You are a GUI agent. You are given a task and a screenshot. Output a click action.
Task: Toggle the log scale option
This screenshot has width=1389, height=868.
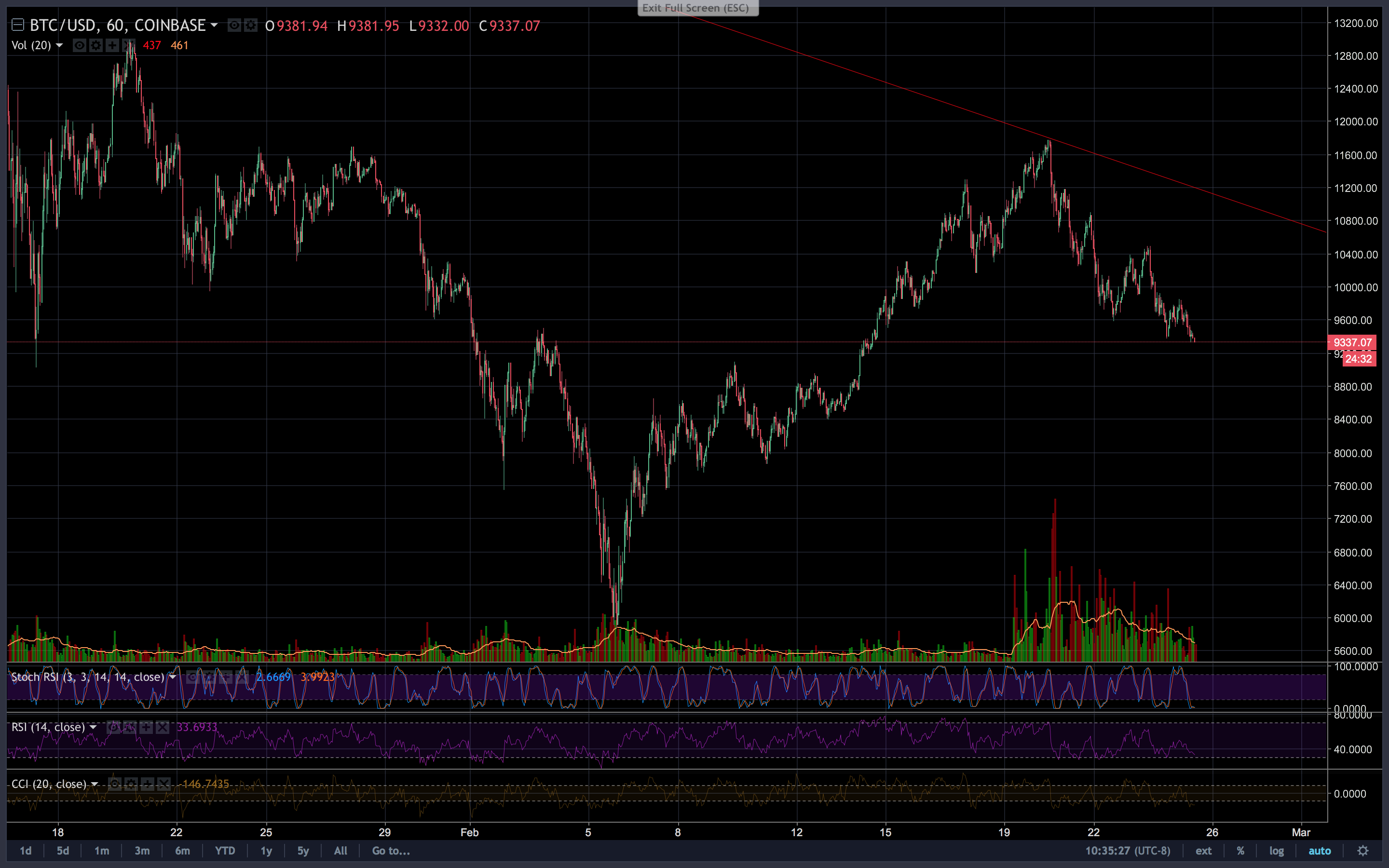[x=1276, y=851]
